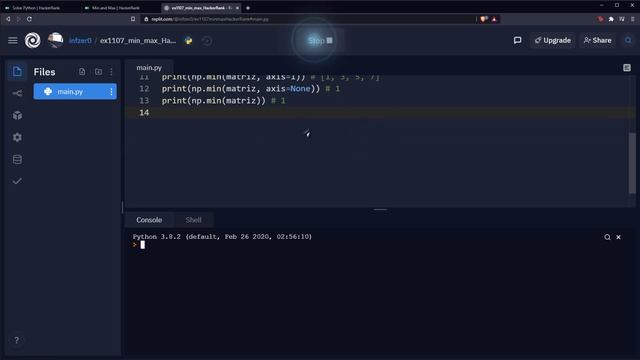Switch to the Shell tab
Screen dimensions: 640x360
click(193, 220)
